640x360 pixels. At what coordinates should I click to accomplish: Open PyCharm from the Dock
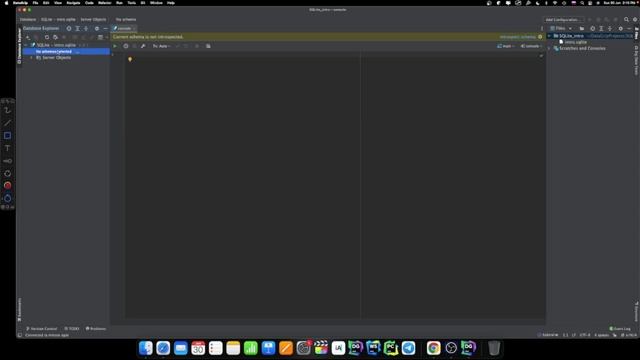[391, 348]
